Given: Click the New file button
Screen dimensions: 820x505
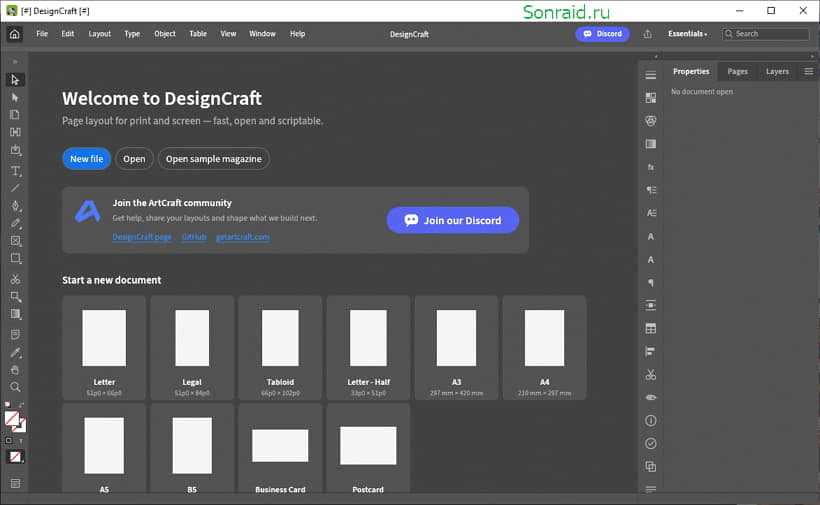Looking at the screenshot, I should (x=86, y=159).
